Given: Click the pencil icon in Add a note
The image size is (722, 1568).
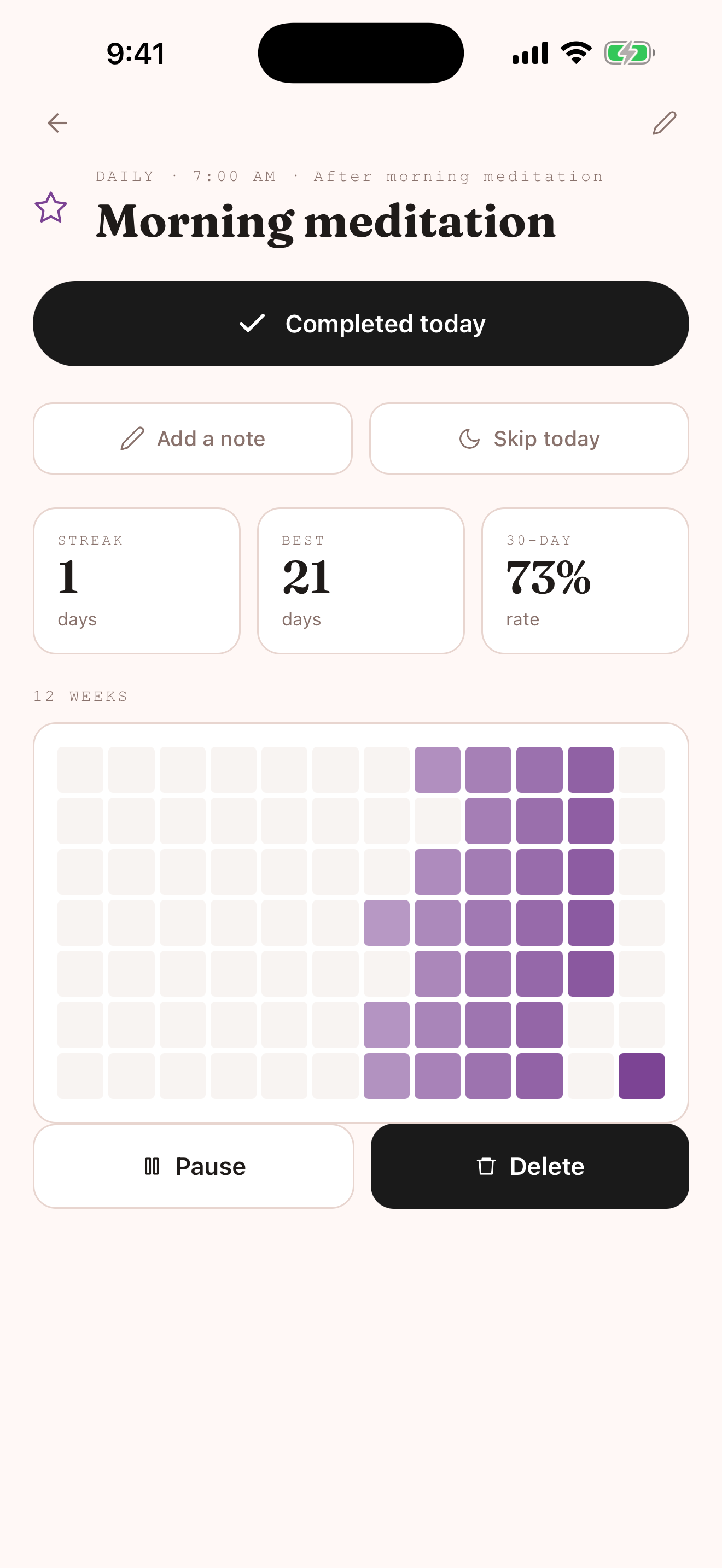Looking at the screenshot, I should [132, 438].
